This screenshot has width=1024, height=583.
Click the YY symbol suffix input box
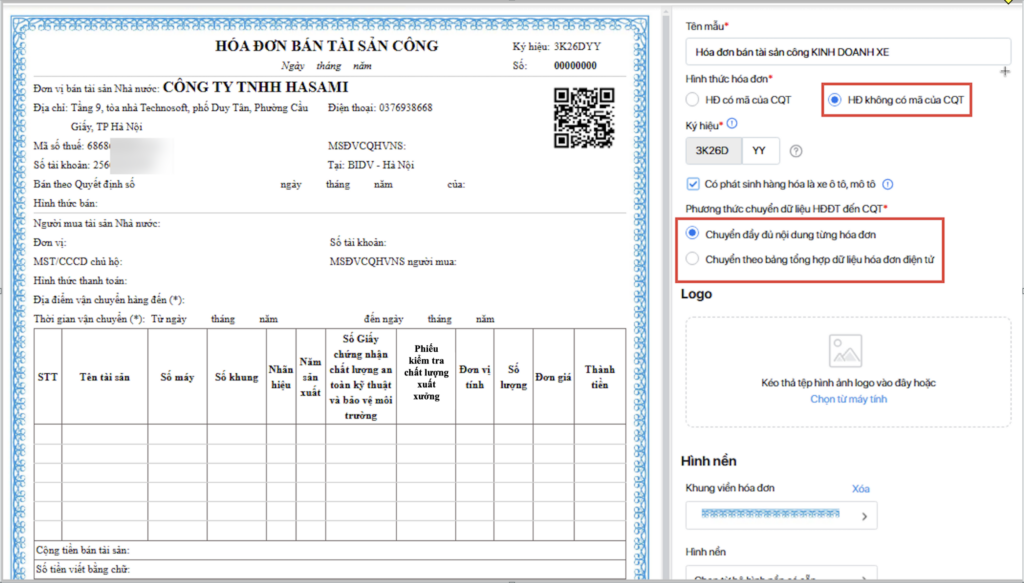pos(760,151)
